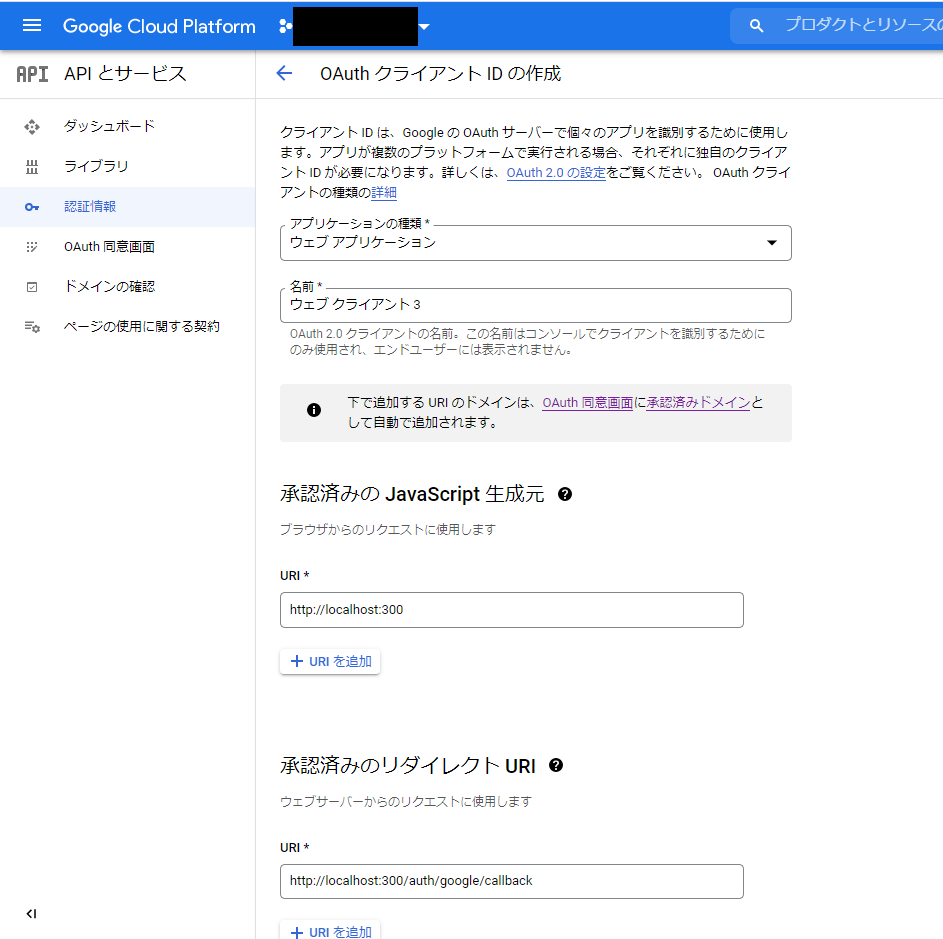Screen dimensions: 943x939
Task: Click help icon beside リダイレクト URI heading
Action: click(x=556, y=766)
